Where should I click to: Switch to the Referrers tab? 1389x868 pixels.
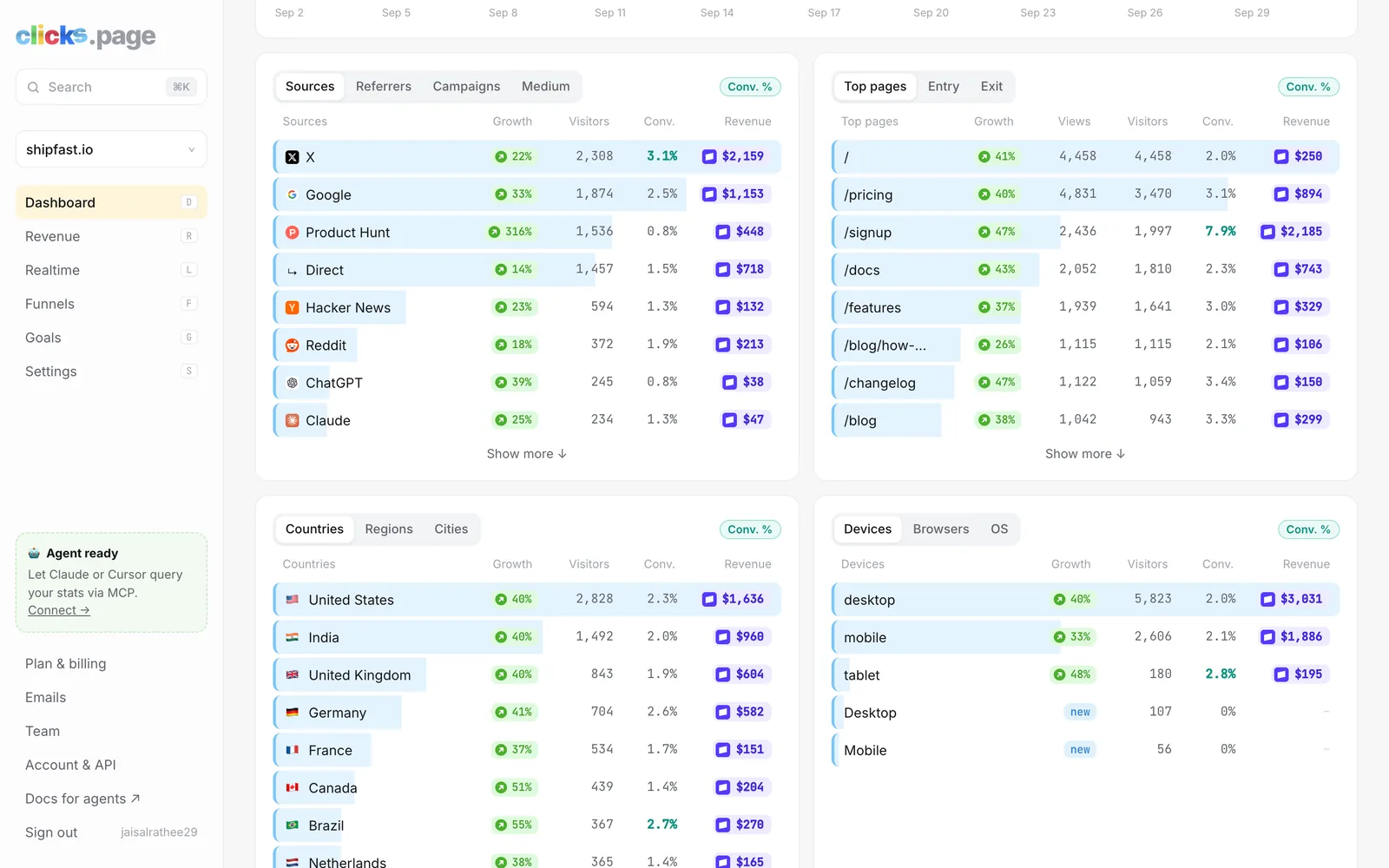click(384, 87)
